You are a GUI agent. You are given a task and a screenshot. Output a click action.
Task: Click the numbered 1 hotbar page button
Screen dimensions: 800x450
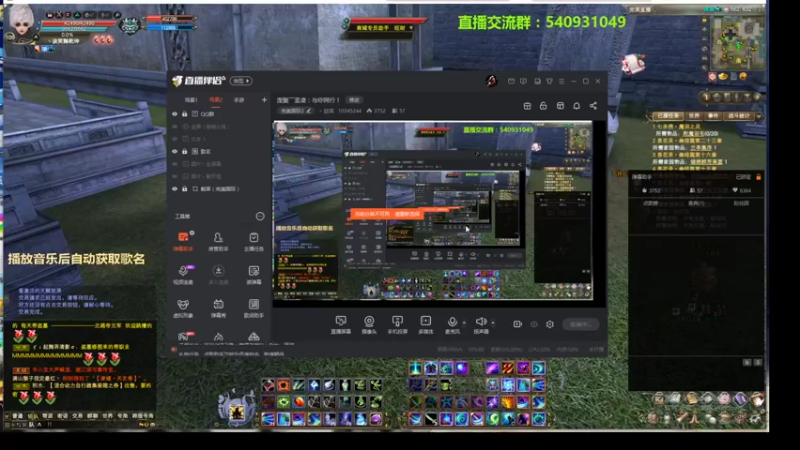coord(707,97)
